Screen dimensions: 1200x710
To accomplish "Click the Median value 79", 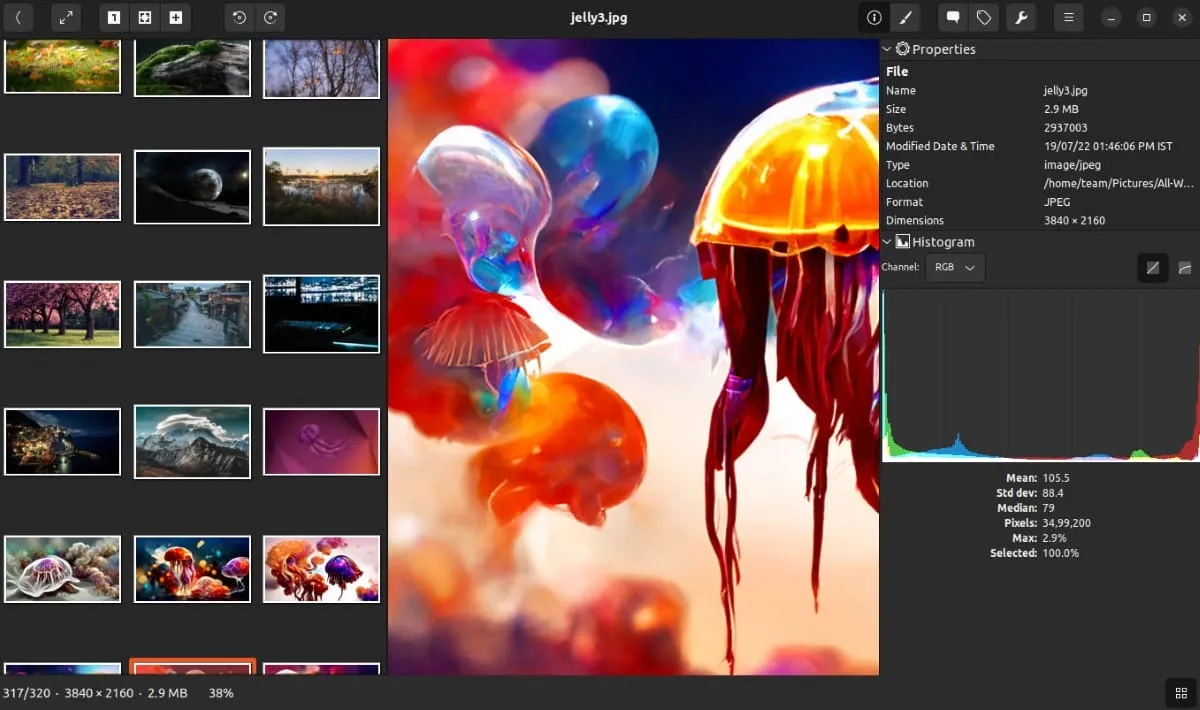I will pyautogui.click(x=1049, y=508).
